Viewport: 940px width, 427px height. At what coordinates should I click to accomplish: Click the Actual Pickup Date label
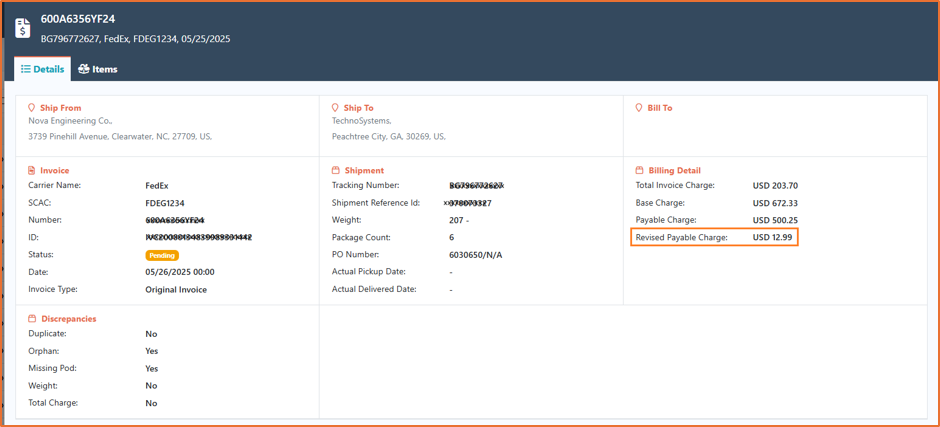pyautogui.click(x=370, y=272)
